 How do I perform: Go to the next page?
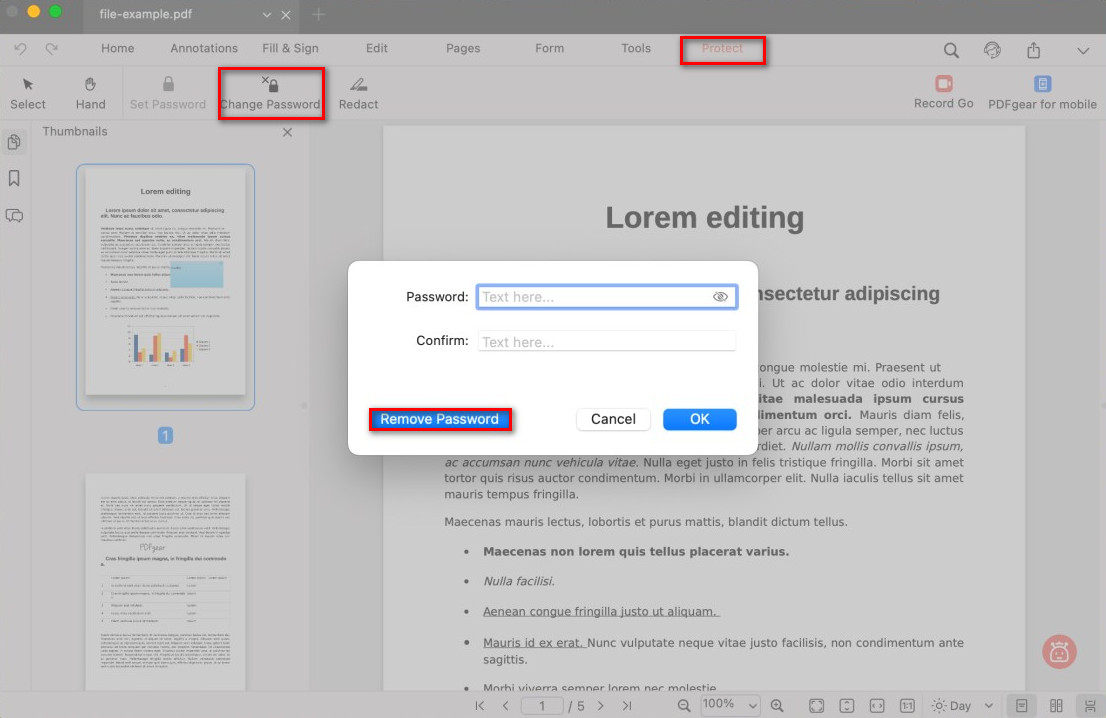[x=600, y=705]
